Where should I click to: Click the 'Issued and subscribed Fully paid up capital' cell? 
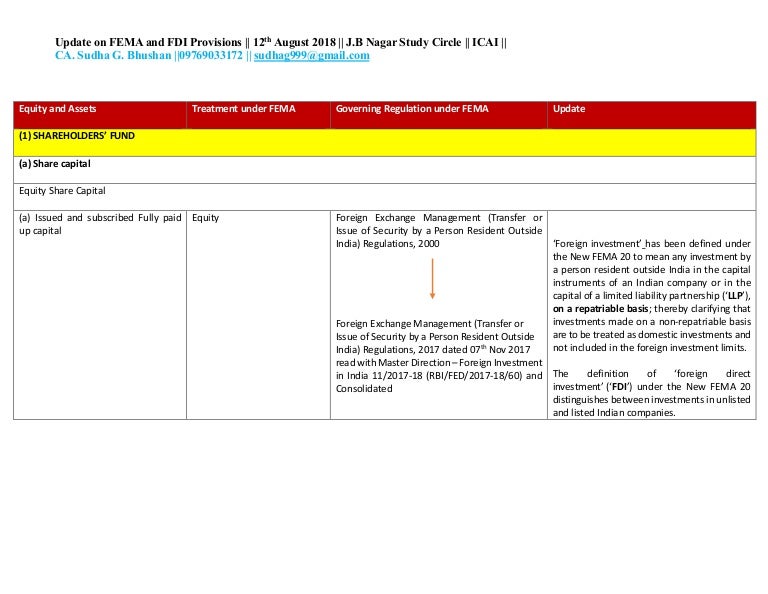pos(100,224)
